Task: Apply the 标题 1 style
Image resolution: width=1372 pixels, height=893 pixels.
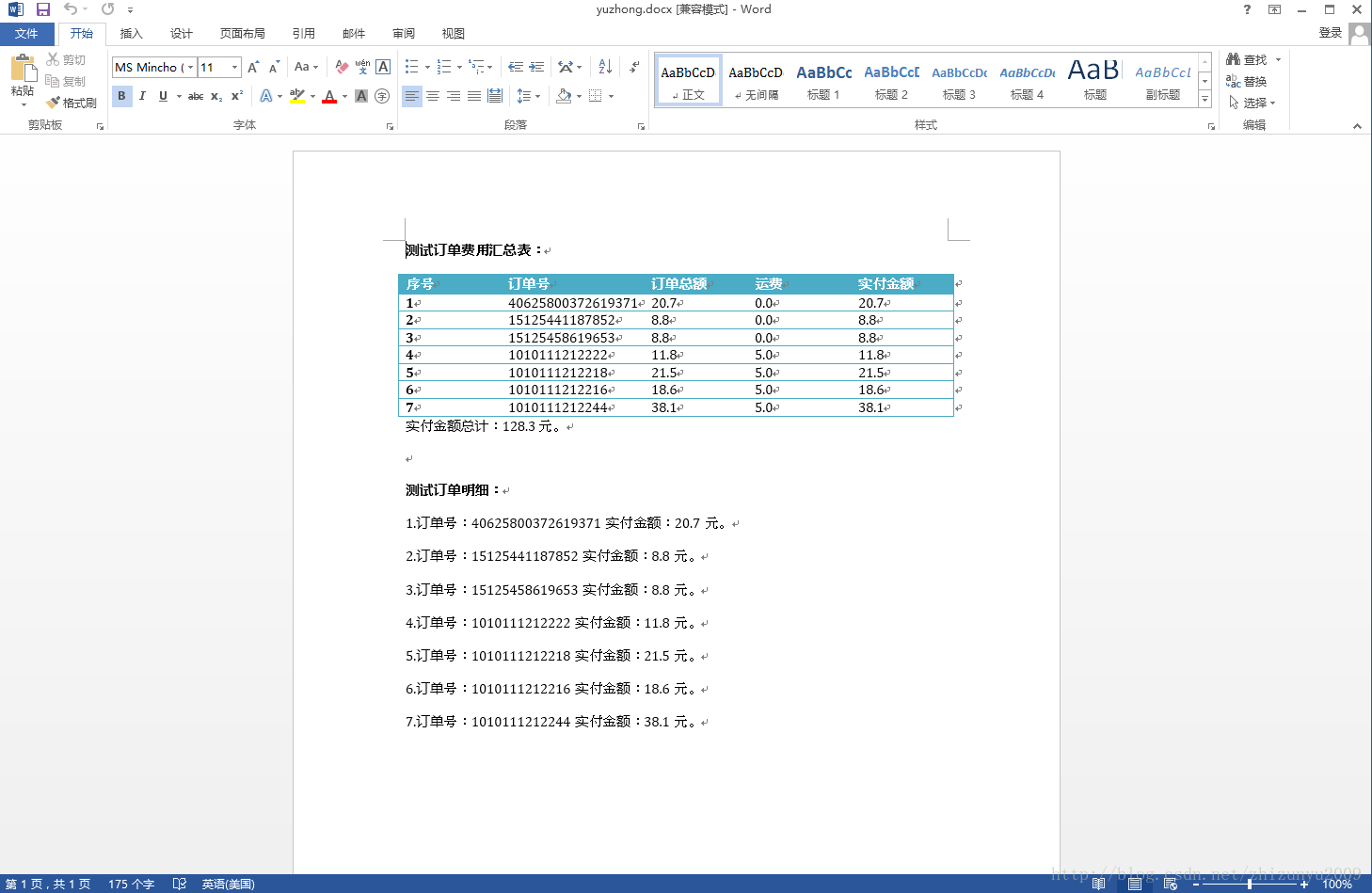Action: 823,79
